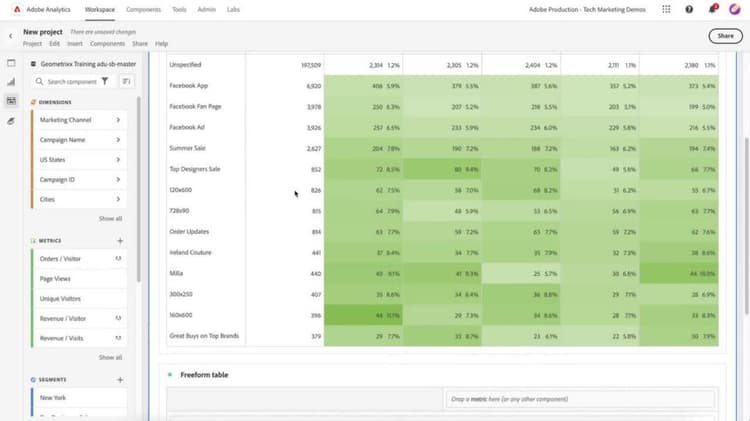Click the Order Updates row label

pos(189,232)
